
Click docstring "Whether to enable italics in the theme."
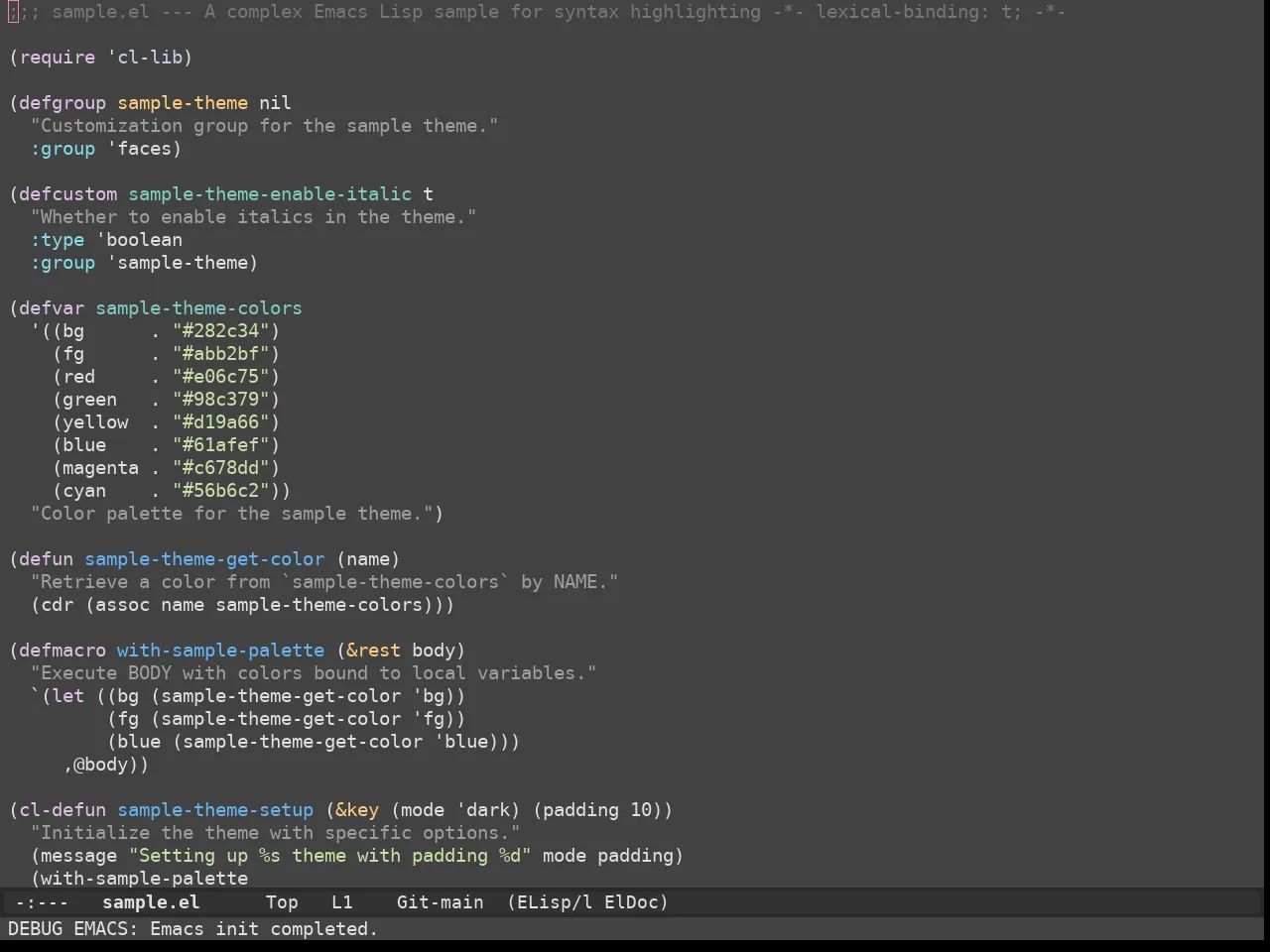tap(254, 217)
